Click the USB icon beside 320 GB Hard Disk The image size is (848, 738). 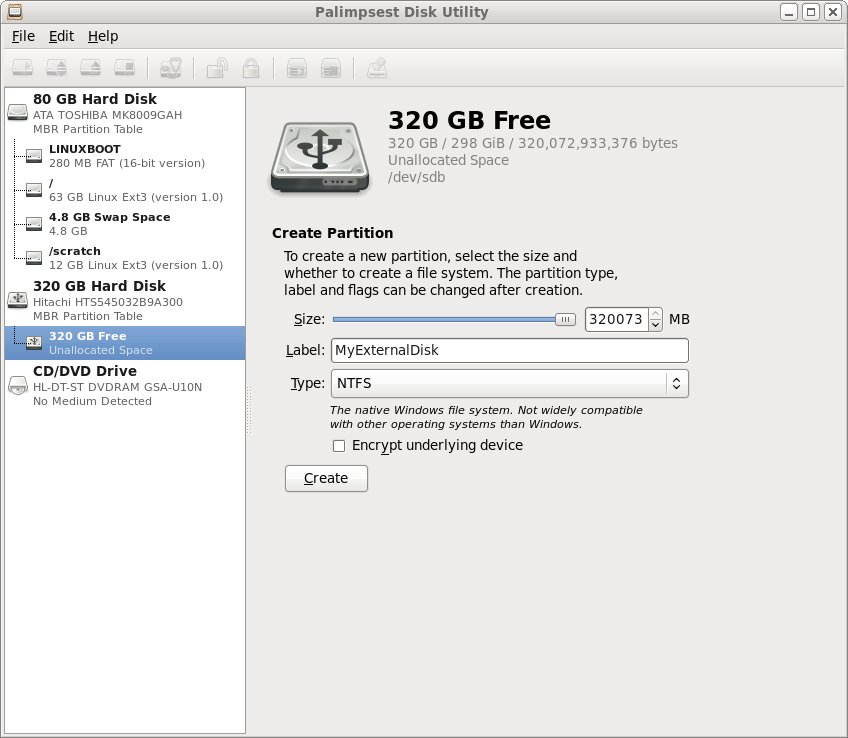(x=18, y=299)
